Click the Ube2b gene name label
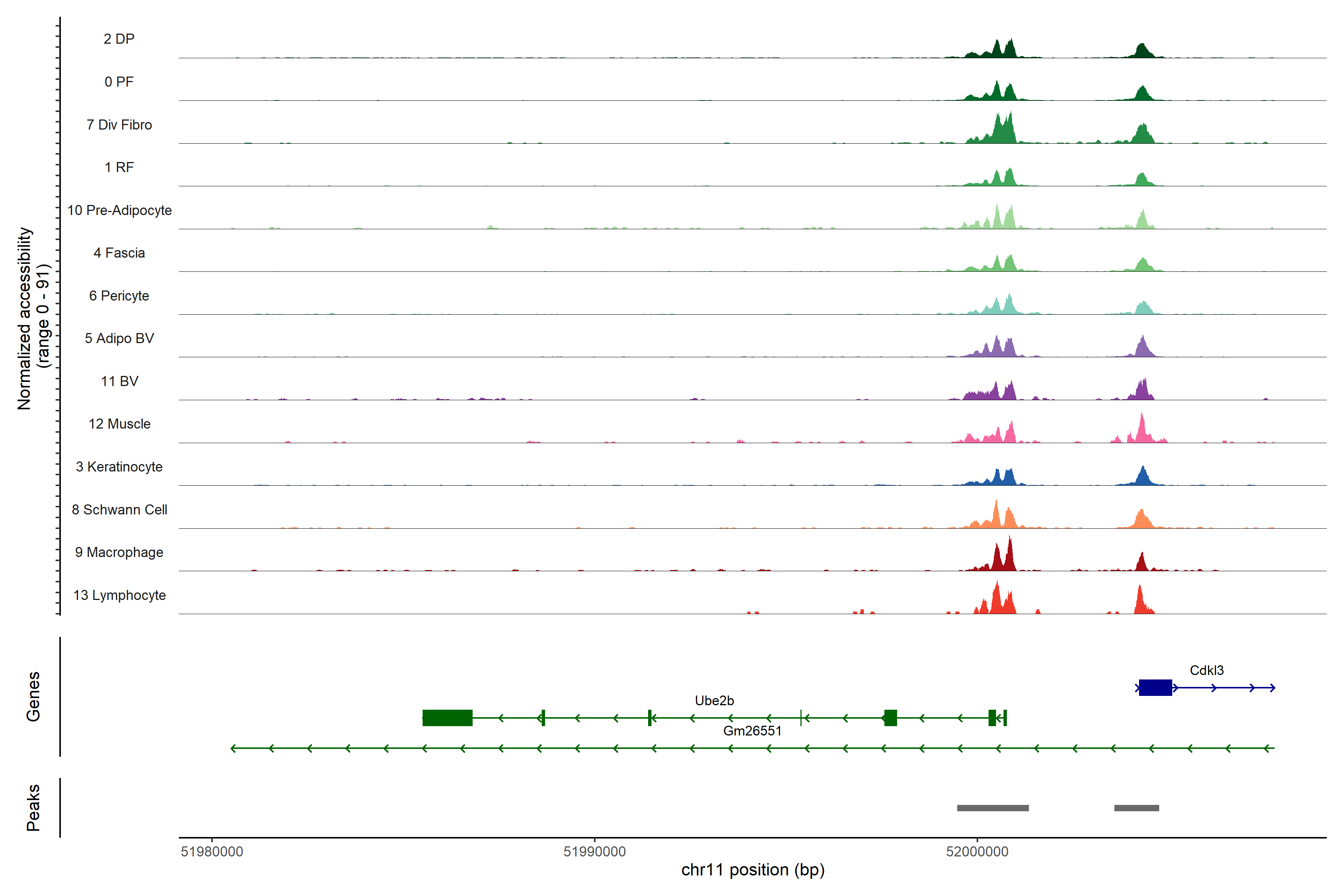The image size is (1344, 896). pos(714,701)
